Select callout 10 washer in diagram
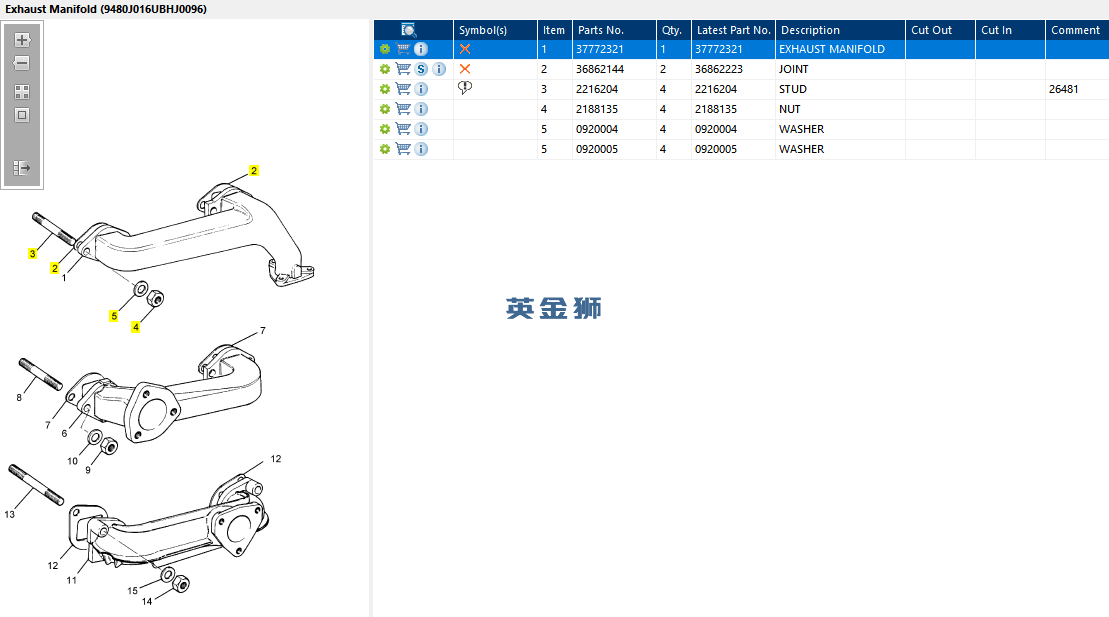 click(x=72, y=461)
